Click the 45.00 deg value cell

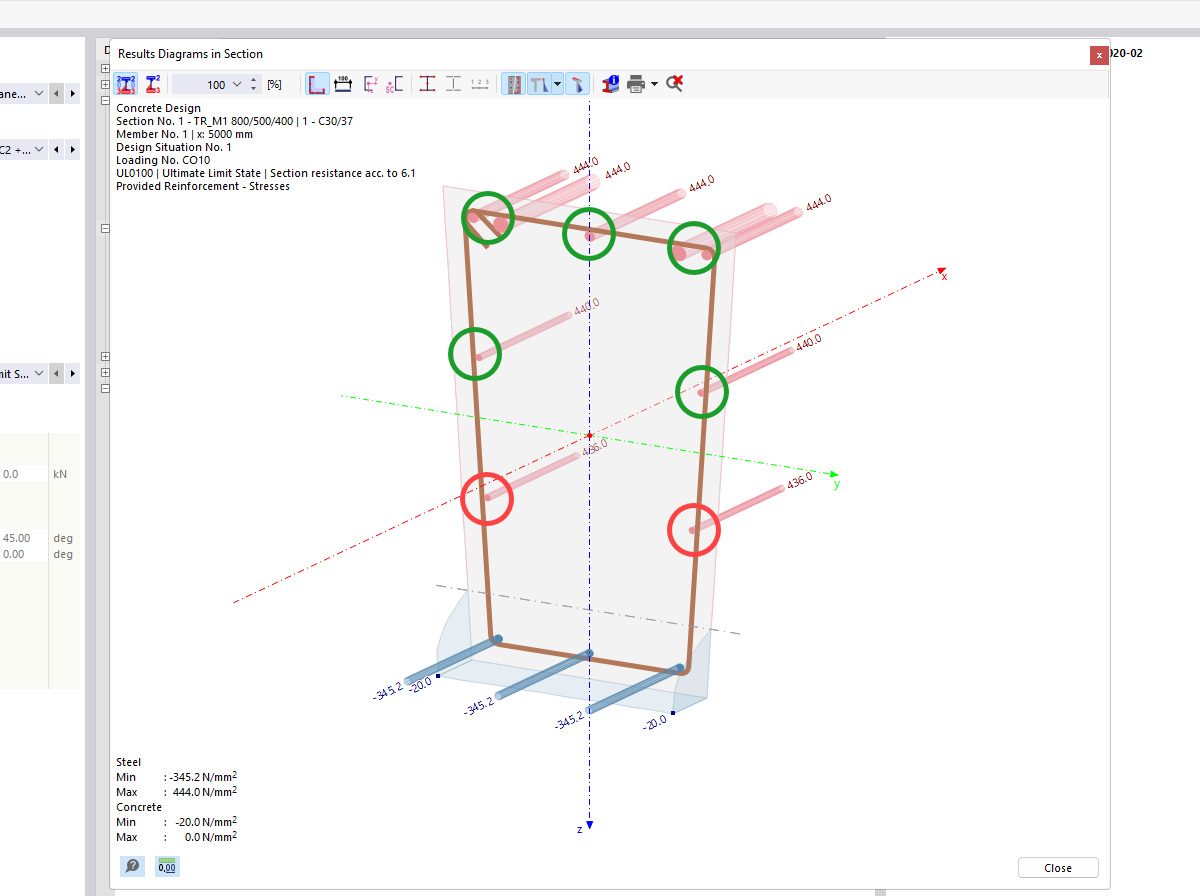[x=23, y=538]
